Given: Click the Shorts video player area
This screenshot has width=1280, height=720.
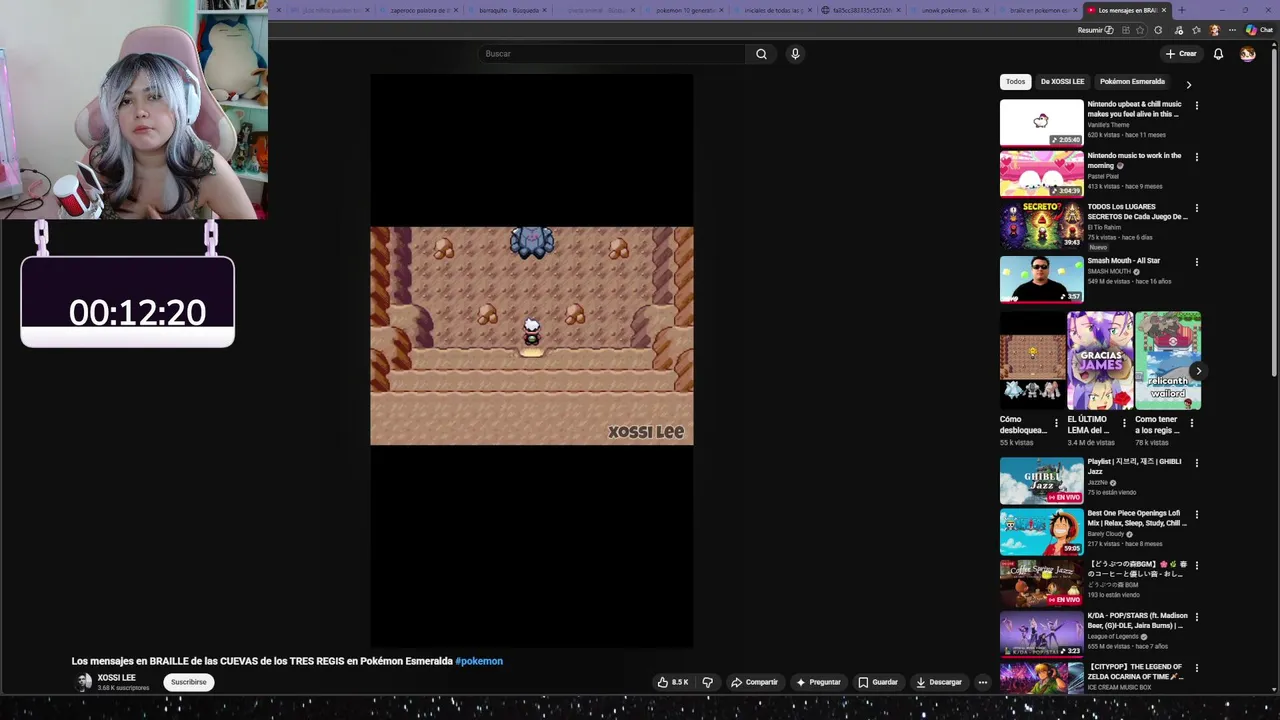Looking at the screenshot, I should [x=531, y=360].
